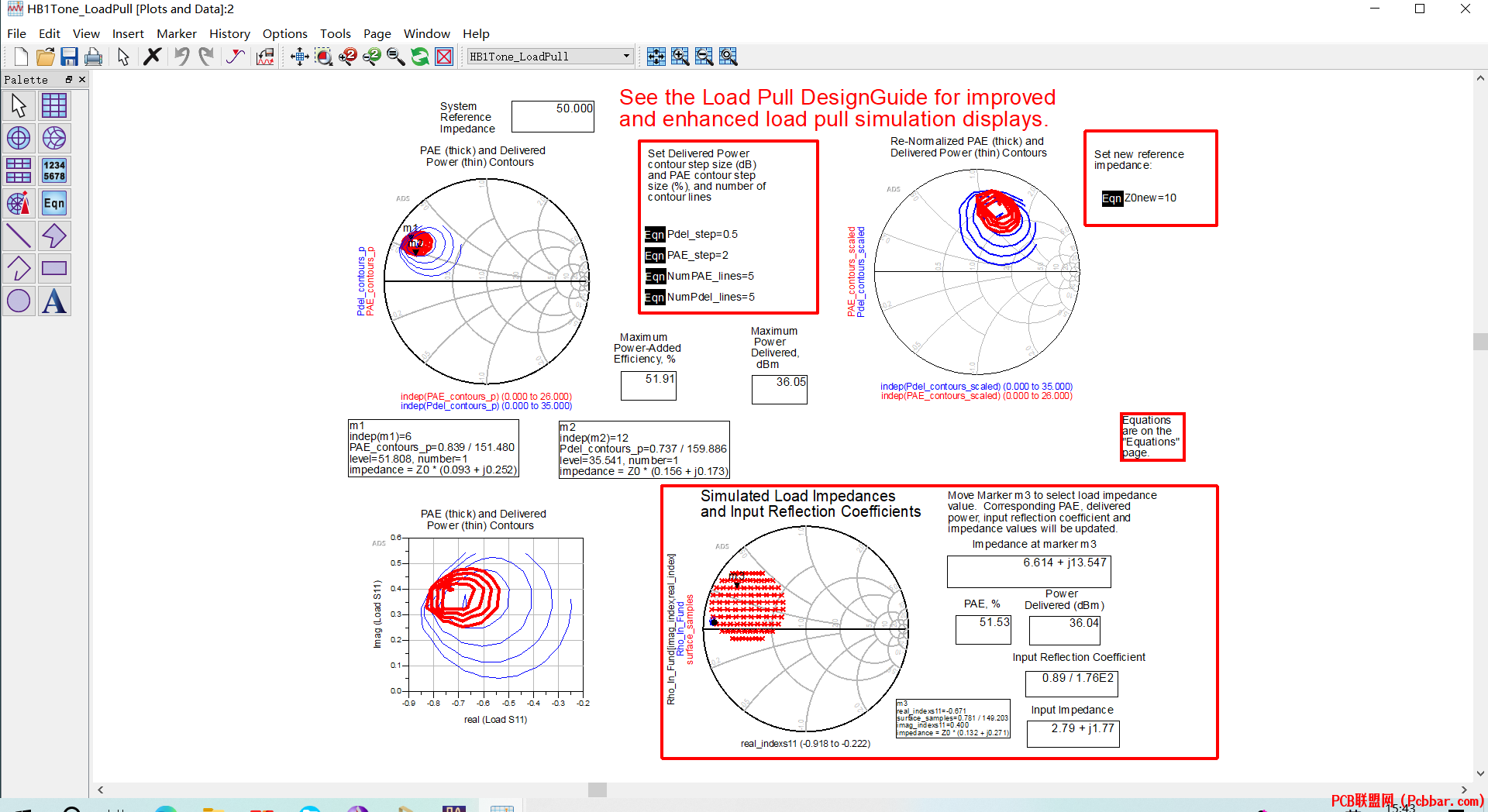Click the green refresh arrows icon

click(x=420, y=57)
